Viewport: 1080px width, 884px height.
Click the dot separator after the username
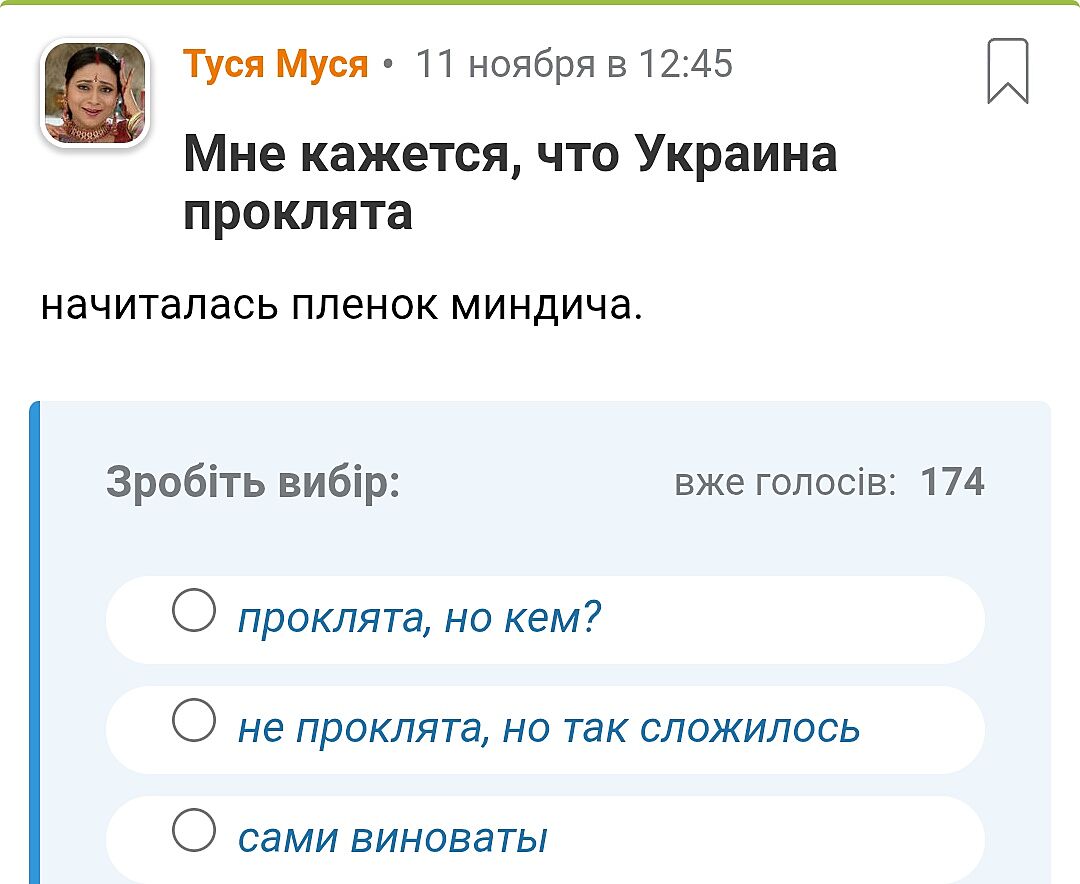(x=388, y=66)
